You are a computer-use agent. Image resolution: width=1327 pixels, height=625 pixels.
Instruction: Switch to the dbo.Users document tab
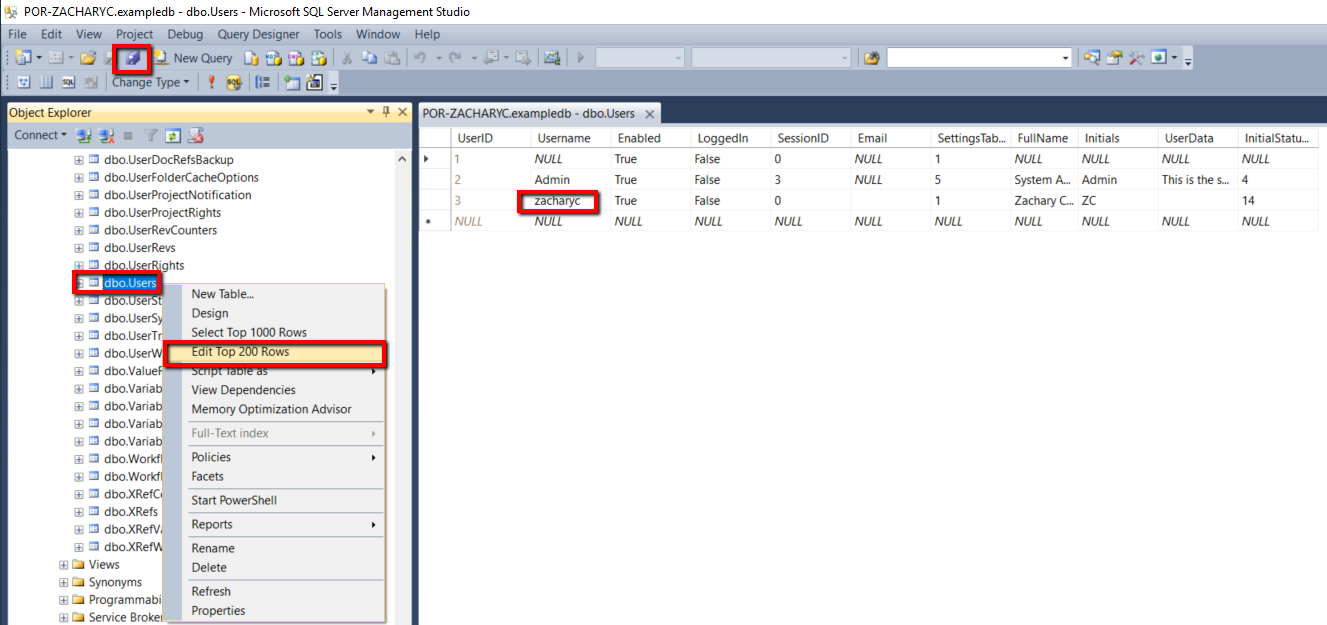(529, 113)
